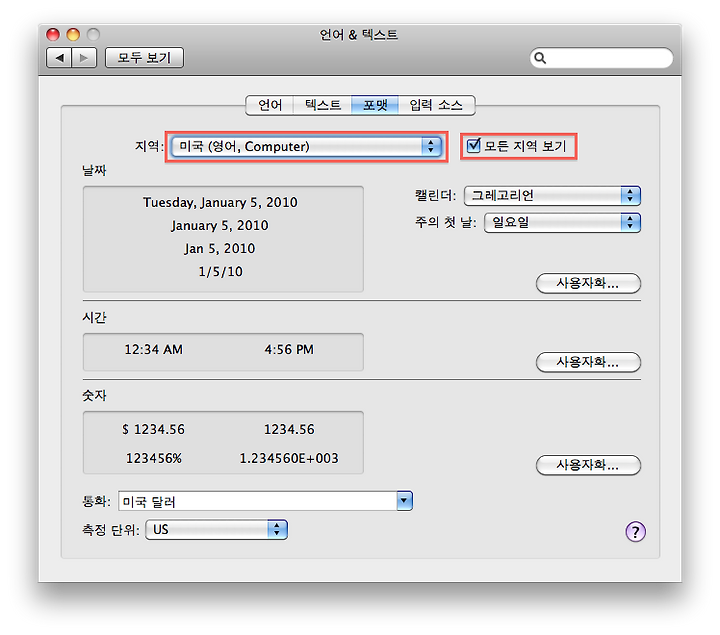The image size is (720, 635).
Task: Click 사용자화 button in the 숫자 section
Action: pos(588,465)
